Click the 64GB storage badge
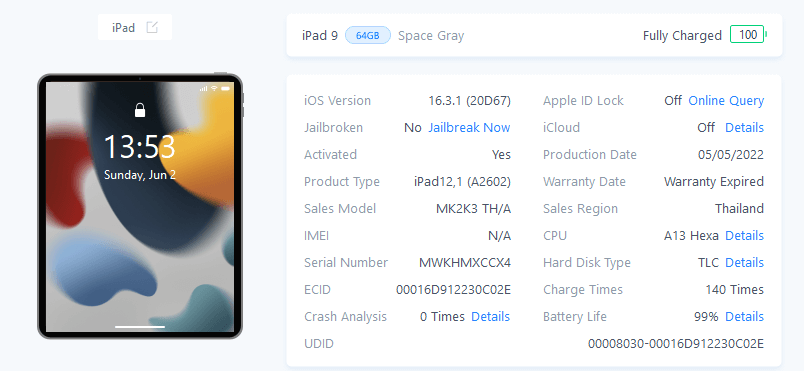804x371 pixels. click(368, 35)
